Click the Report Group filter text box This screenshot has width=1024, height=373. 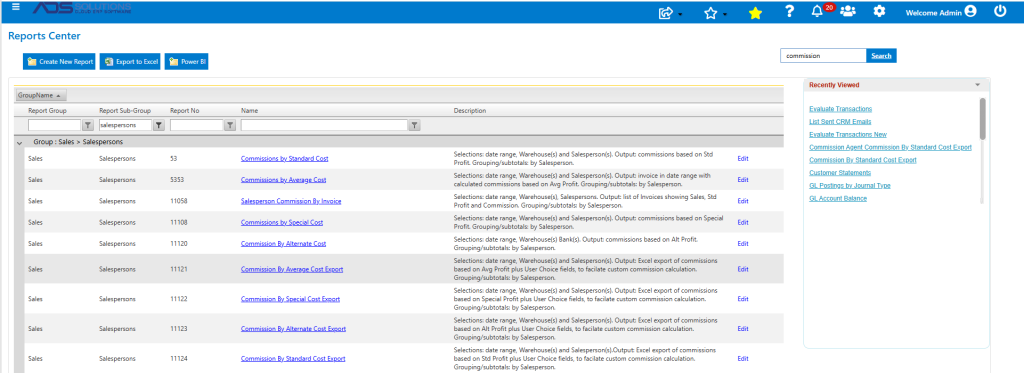54,125
